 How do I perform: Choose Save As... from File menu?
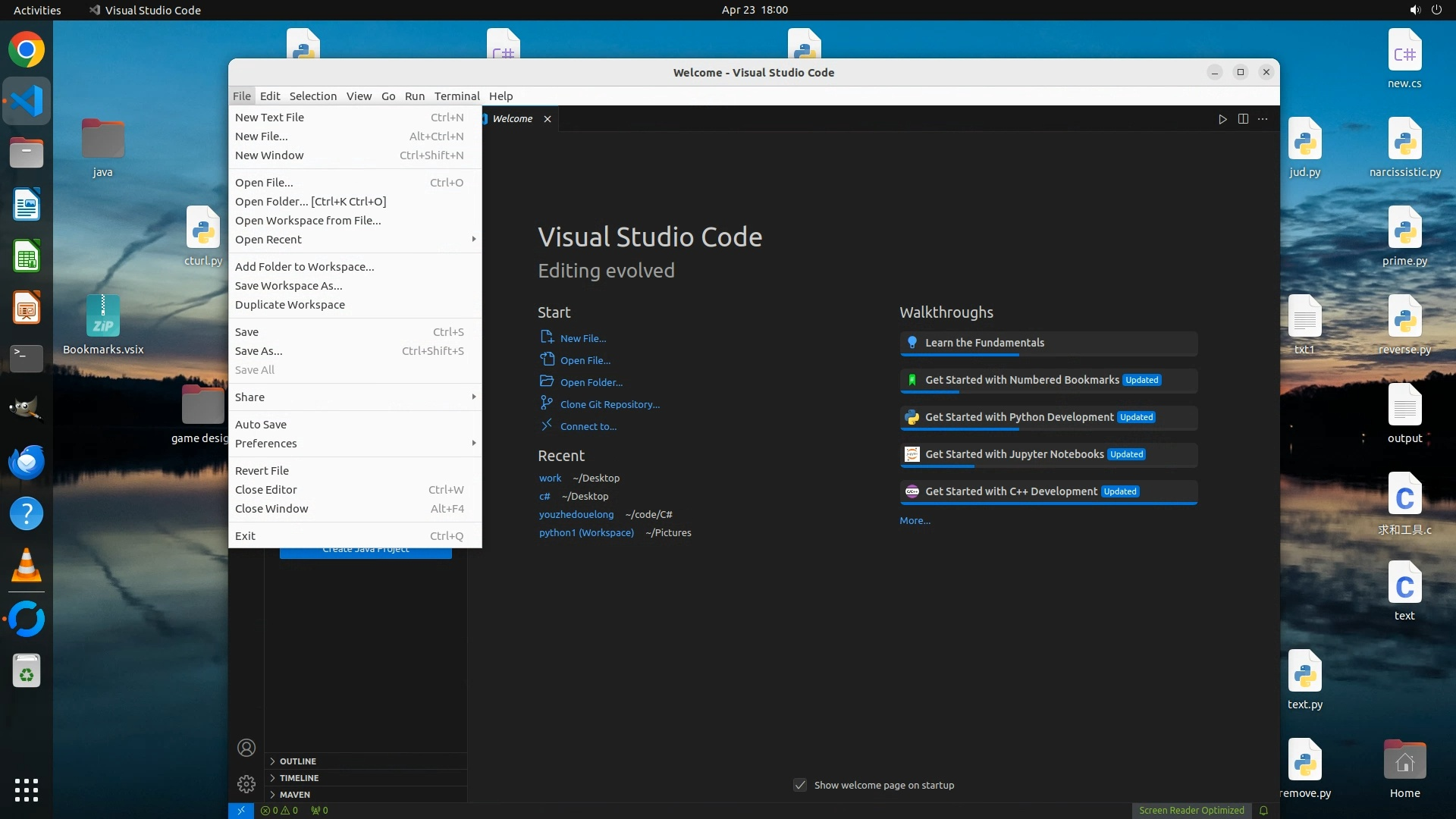[259, 351]
